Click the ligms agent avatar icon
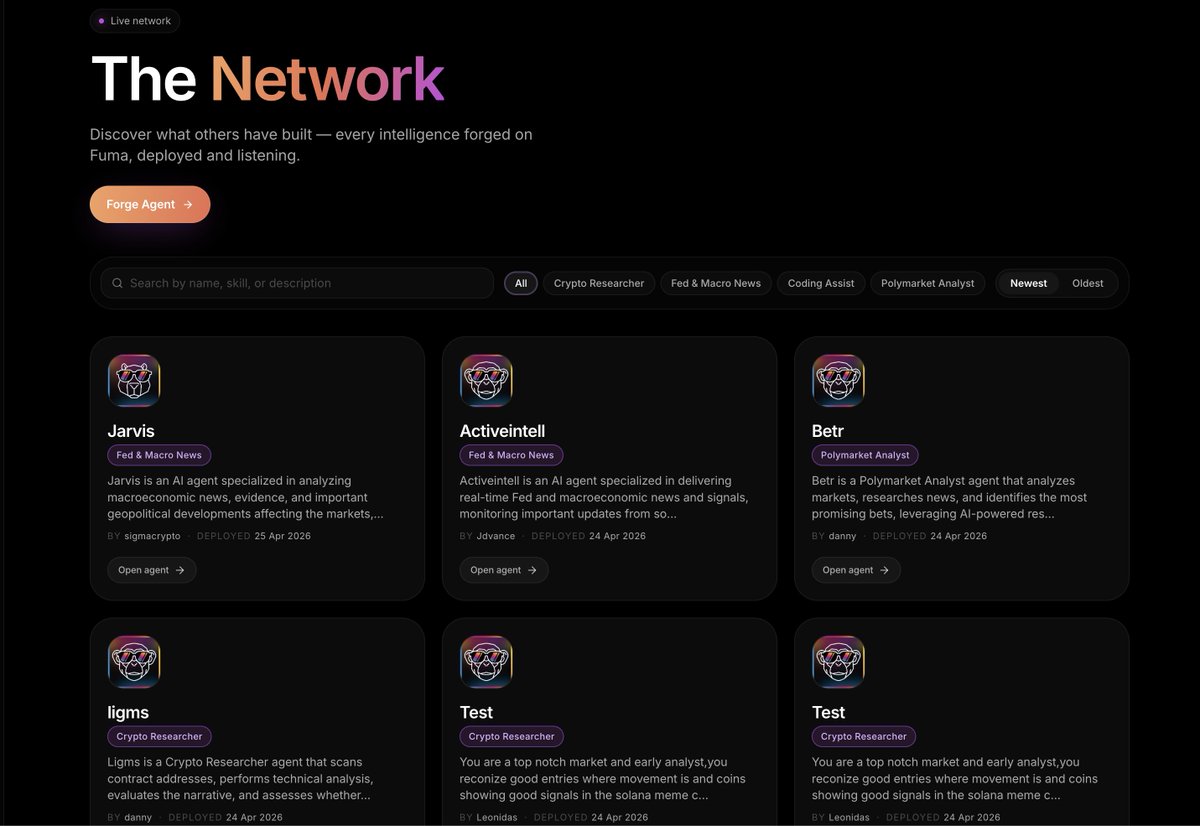The width and height of the screenshot is (1200, 826). click(134, 662)
